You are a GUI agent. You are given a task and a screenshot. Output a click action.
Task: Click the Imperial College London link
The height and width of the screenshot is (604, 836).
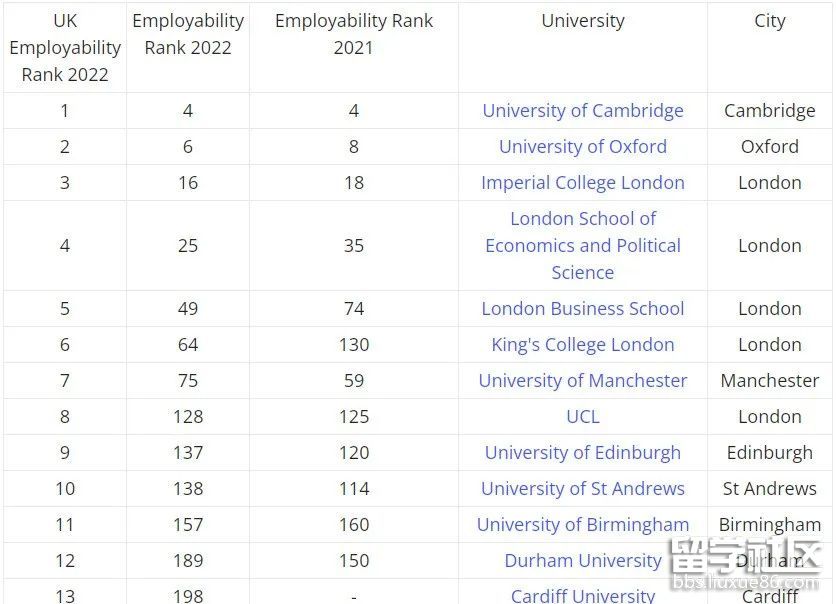(583, 182)
